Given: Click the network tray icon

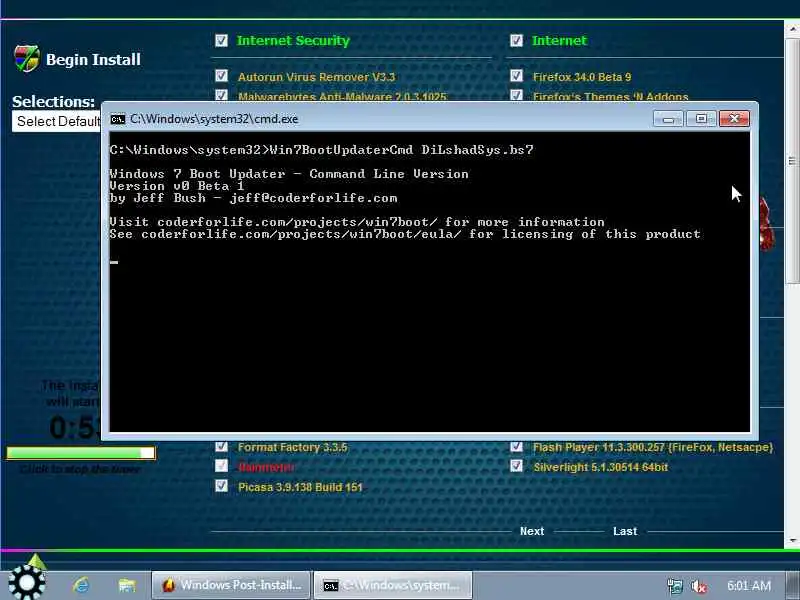Looking at the screenshot, I should click(x=674, y=586).
